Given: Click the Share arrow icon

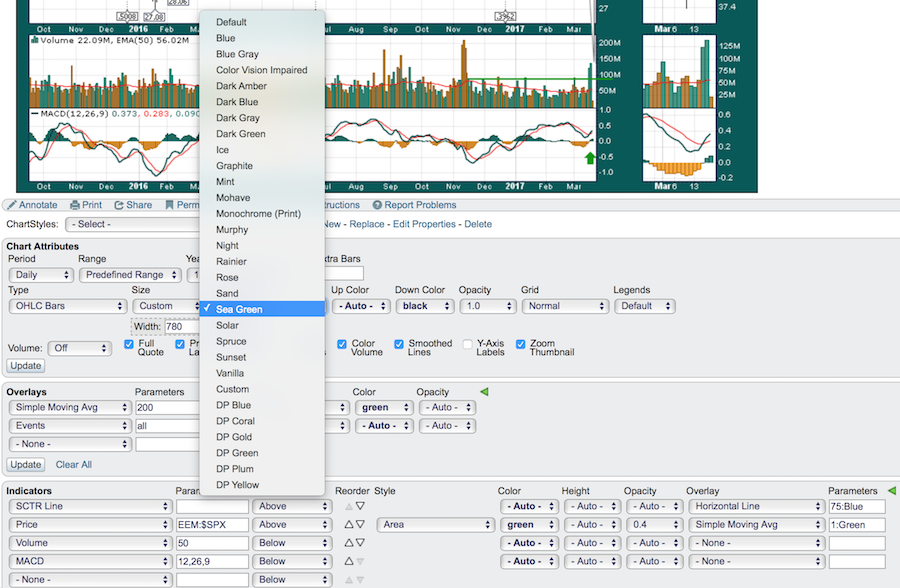Looking at the screenshot, I should coord(120,205).
